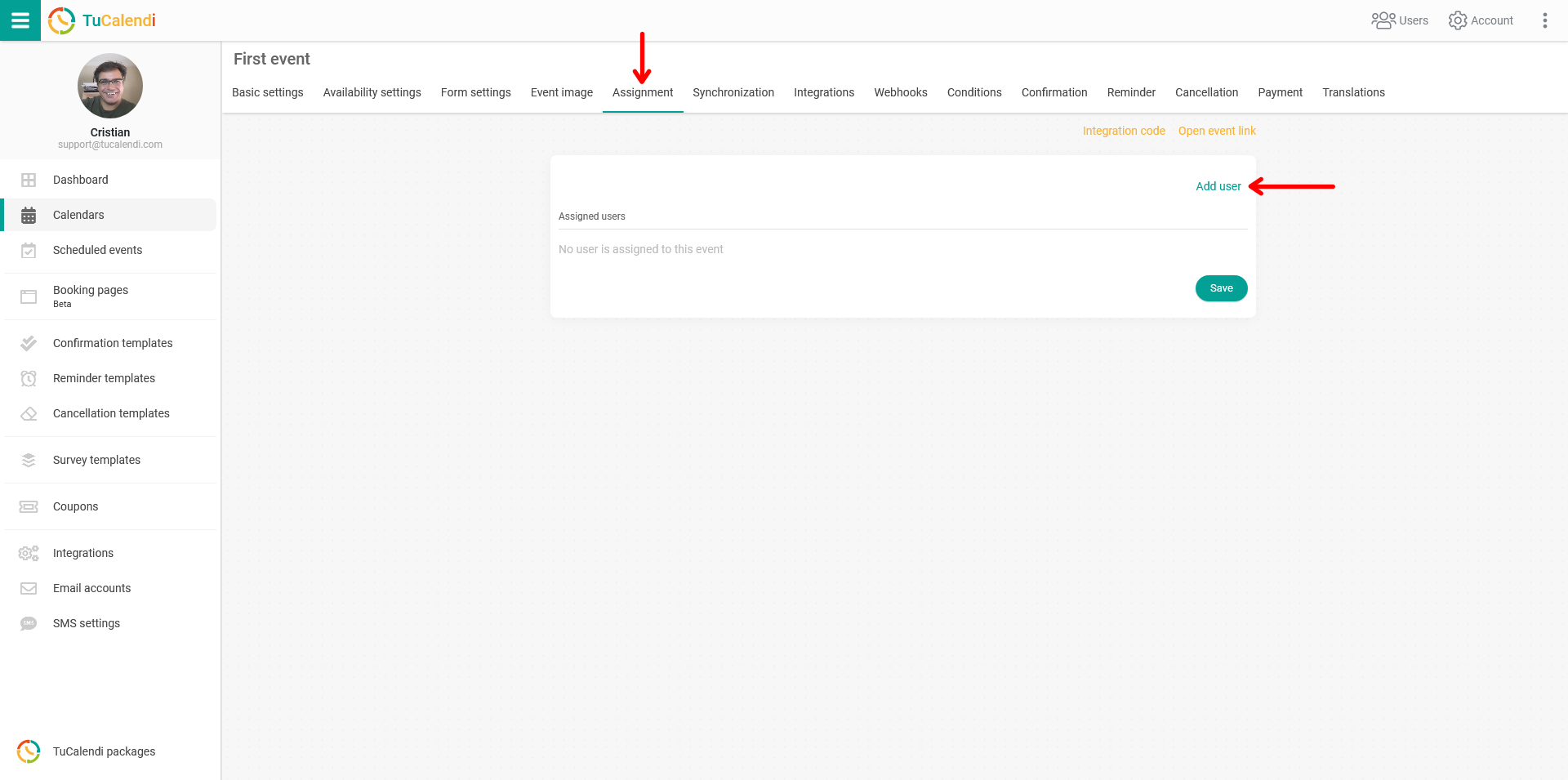The width and height of the screenshot is (1568, 780).
Task: Open the Booking pages Beta section
Action: 29,296
